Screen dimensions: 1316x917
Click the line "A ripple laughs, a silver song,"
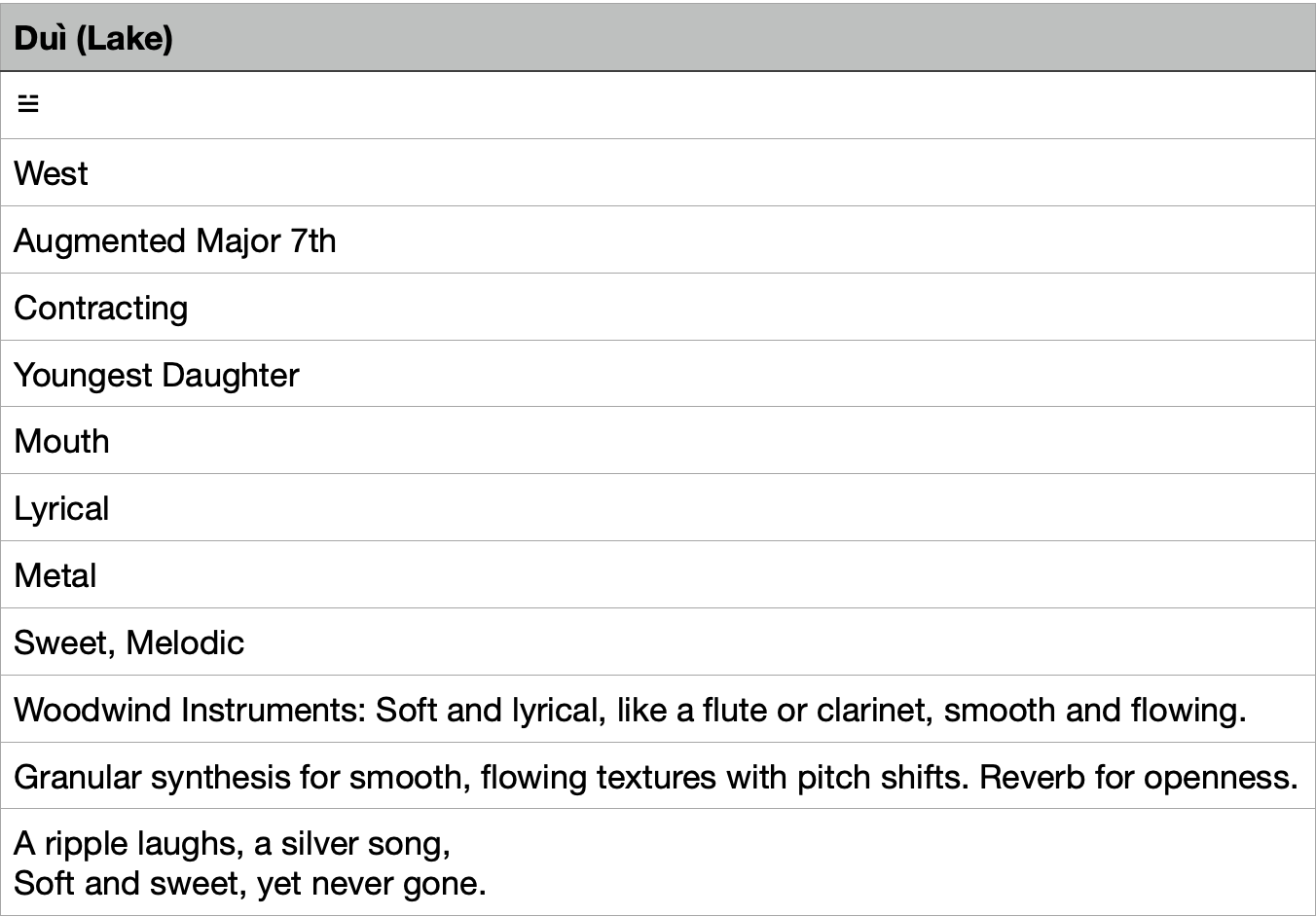point(232,843)
